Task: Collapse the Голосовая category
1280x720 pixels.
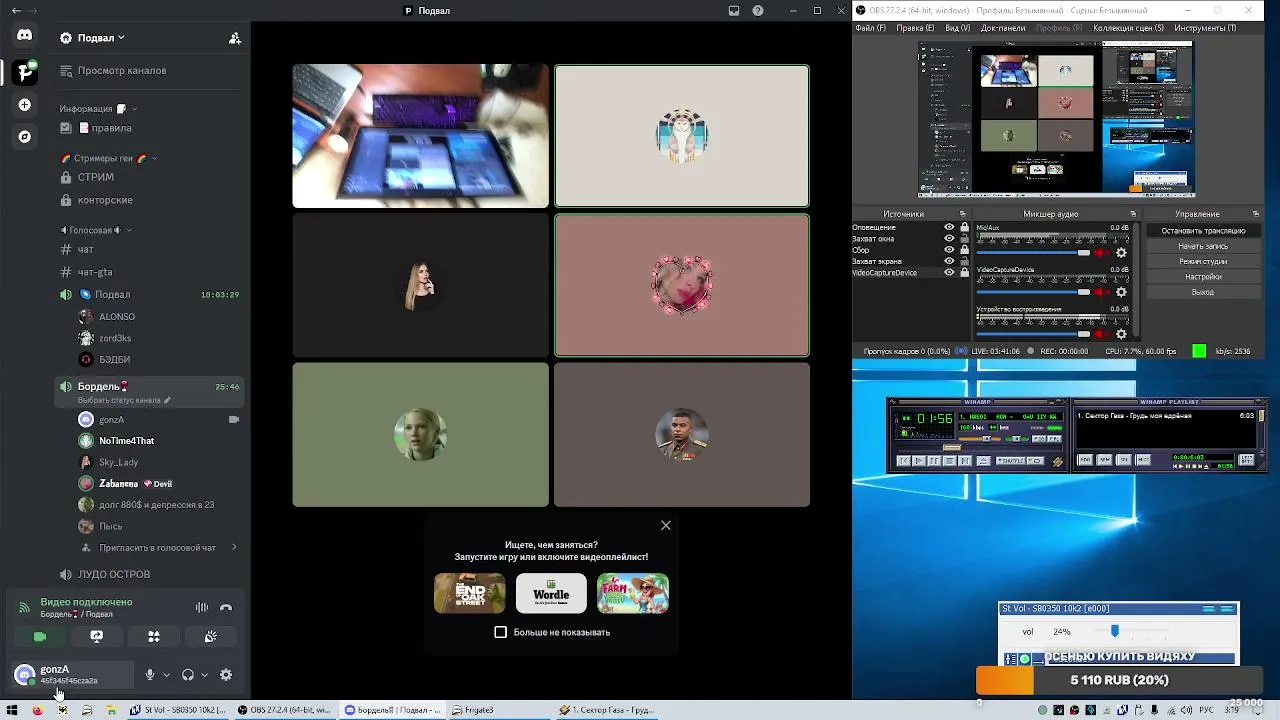Action: click(x=96, y=230)
